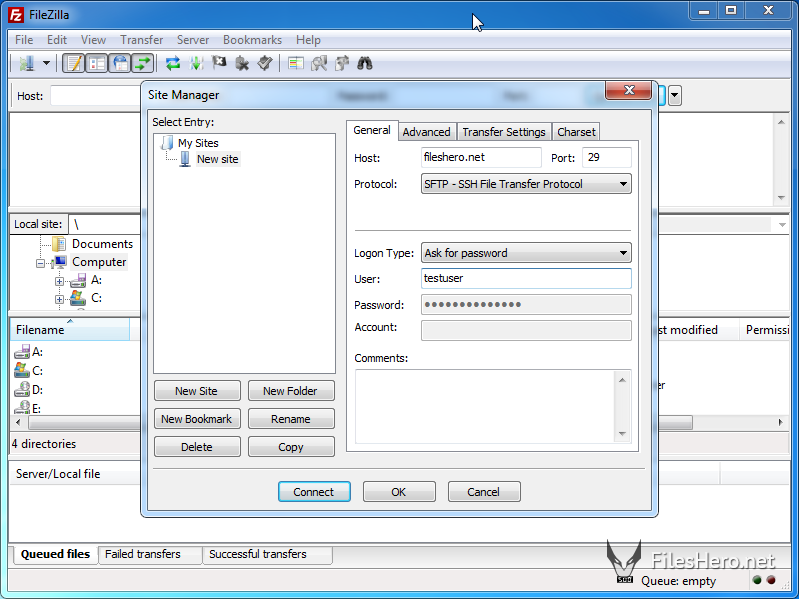
Task: Open the Server menu
Action: (x=193, y=40)
